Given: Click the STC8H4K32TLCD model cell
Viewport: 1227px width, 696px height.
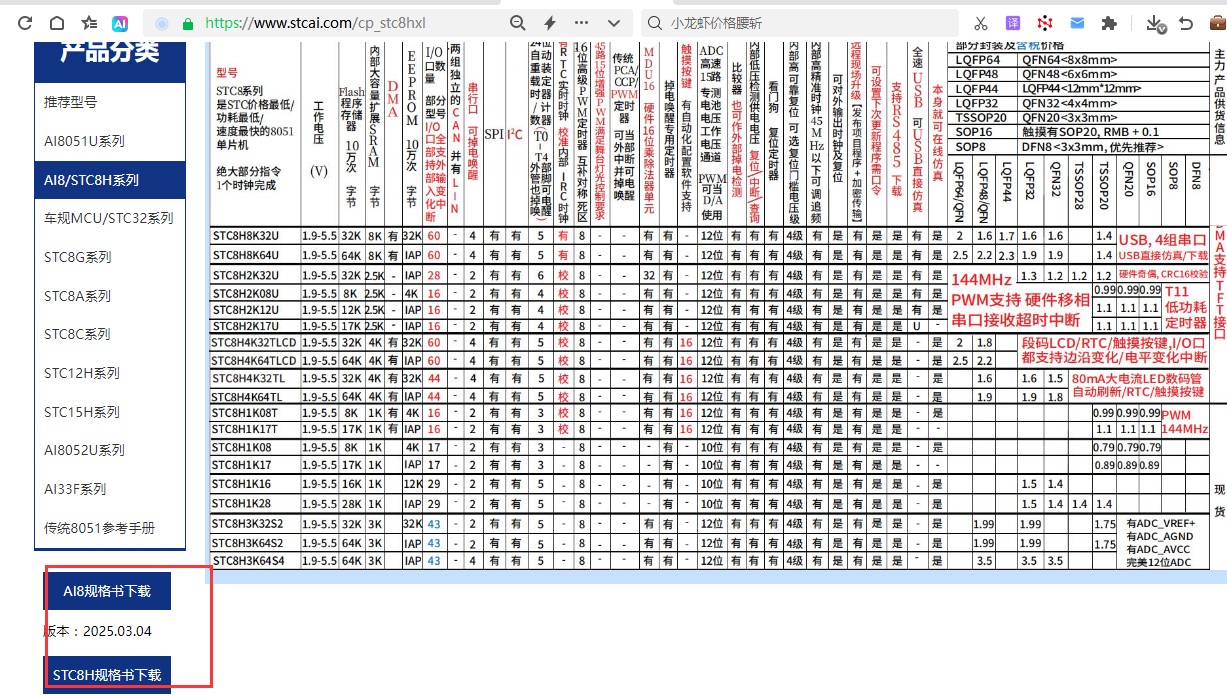Looking at the screenshot, I should pos(255,343).
